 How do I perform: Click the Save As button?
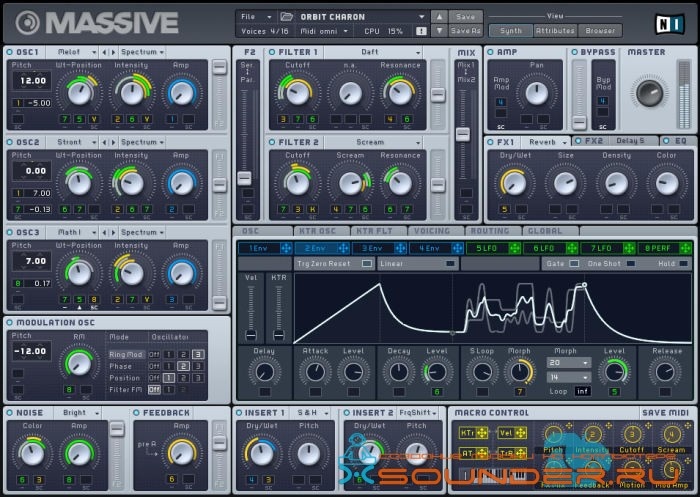466,31
